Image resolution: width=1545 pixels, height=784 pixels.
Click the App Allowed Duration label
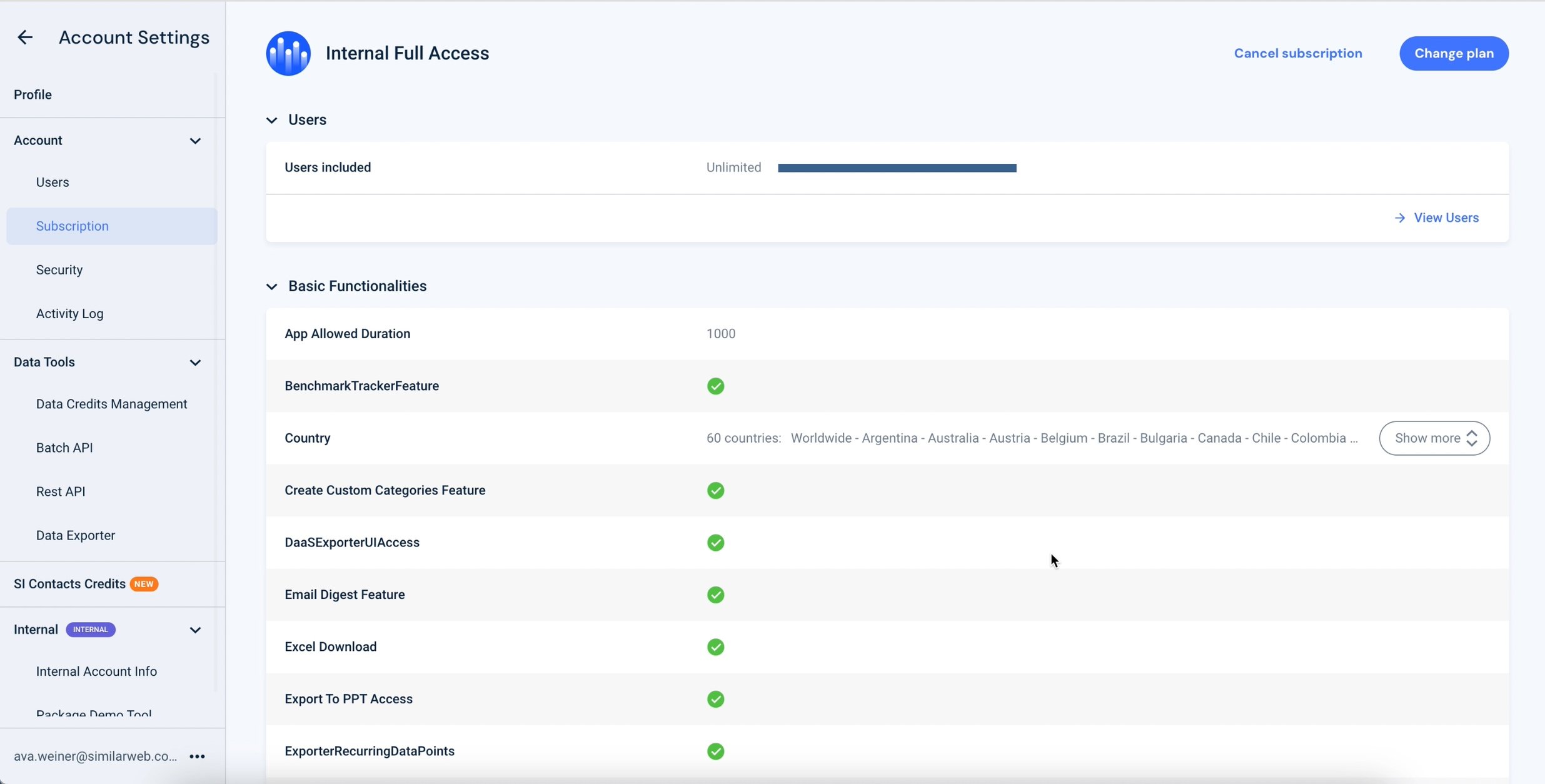[347, 334]
